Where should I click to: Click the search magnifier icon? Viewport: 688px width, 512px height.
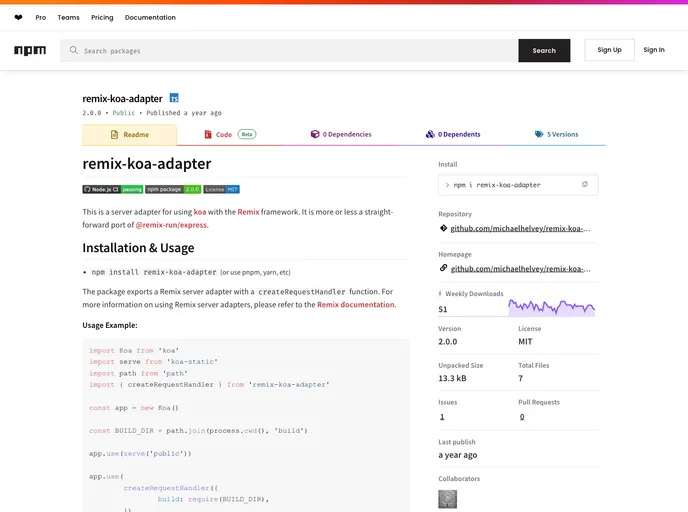point(74,50)
